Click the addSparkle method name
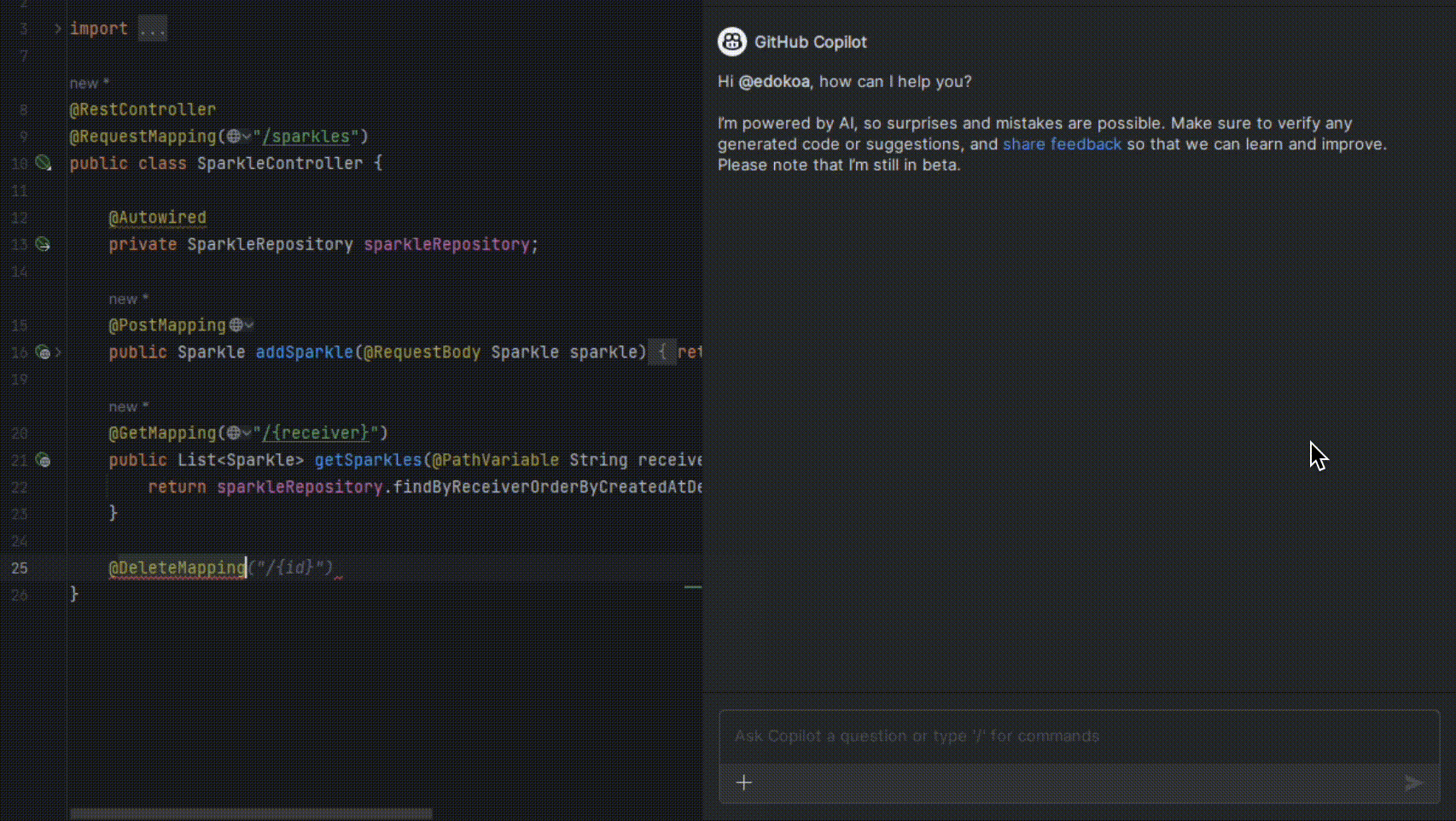The height and width of the screenshot is (821, 1456). 304,352
